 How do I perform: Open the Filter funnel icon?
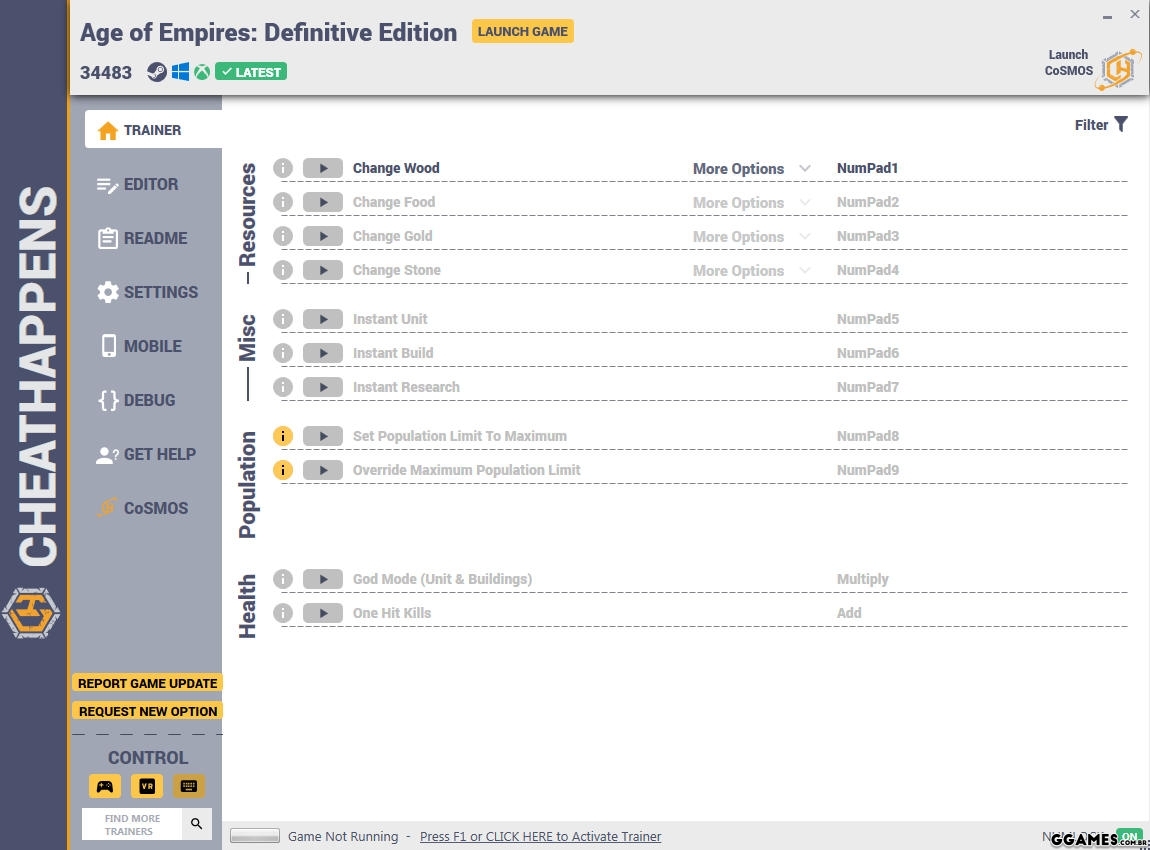click(x=1121, y=125)
